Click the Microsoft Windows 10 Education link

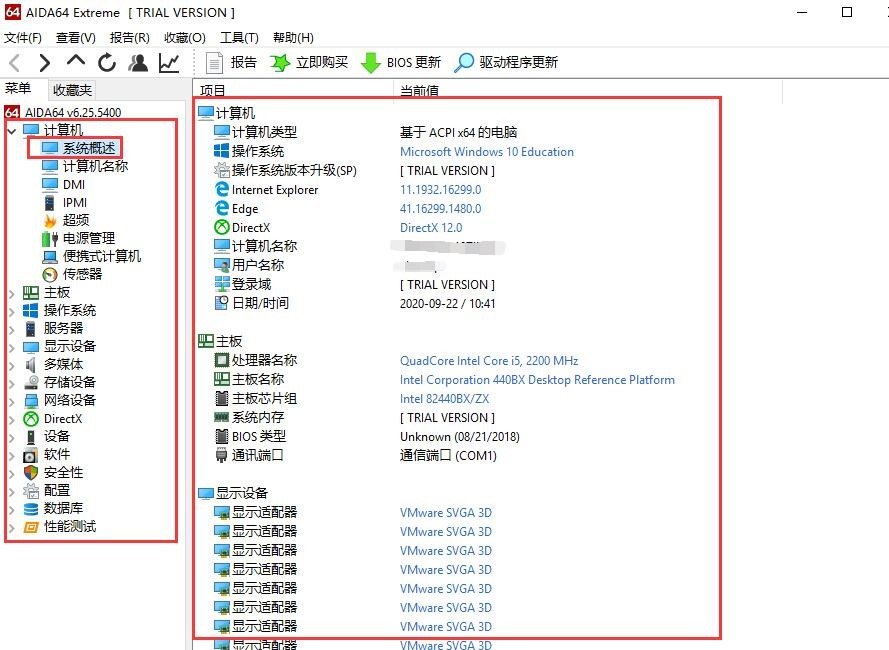487,151
